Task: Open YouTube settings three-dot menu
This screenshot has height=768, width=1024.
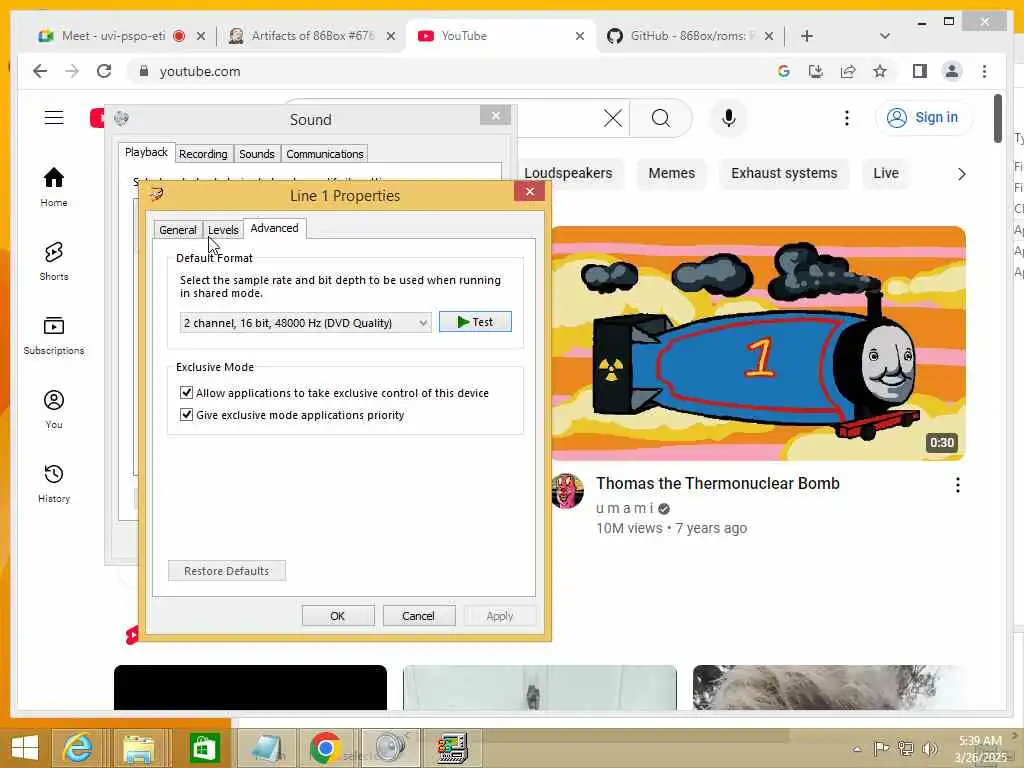Action: [846, 118]
